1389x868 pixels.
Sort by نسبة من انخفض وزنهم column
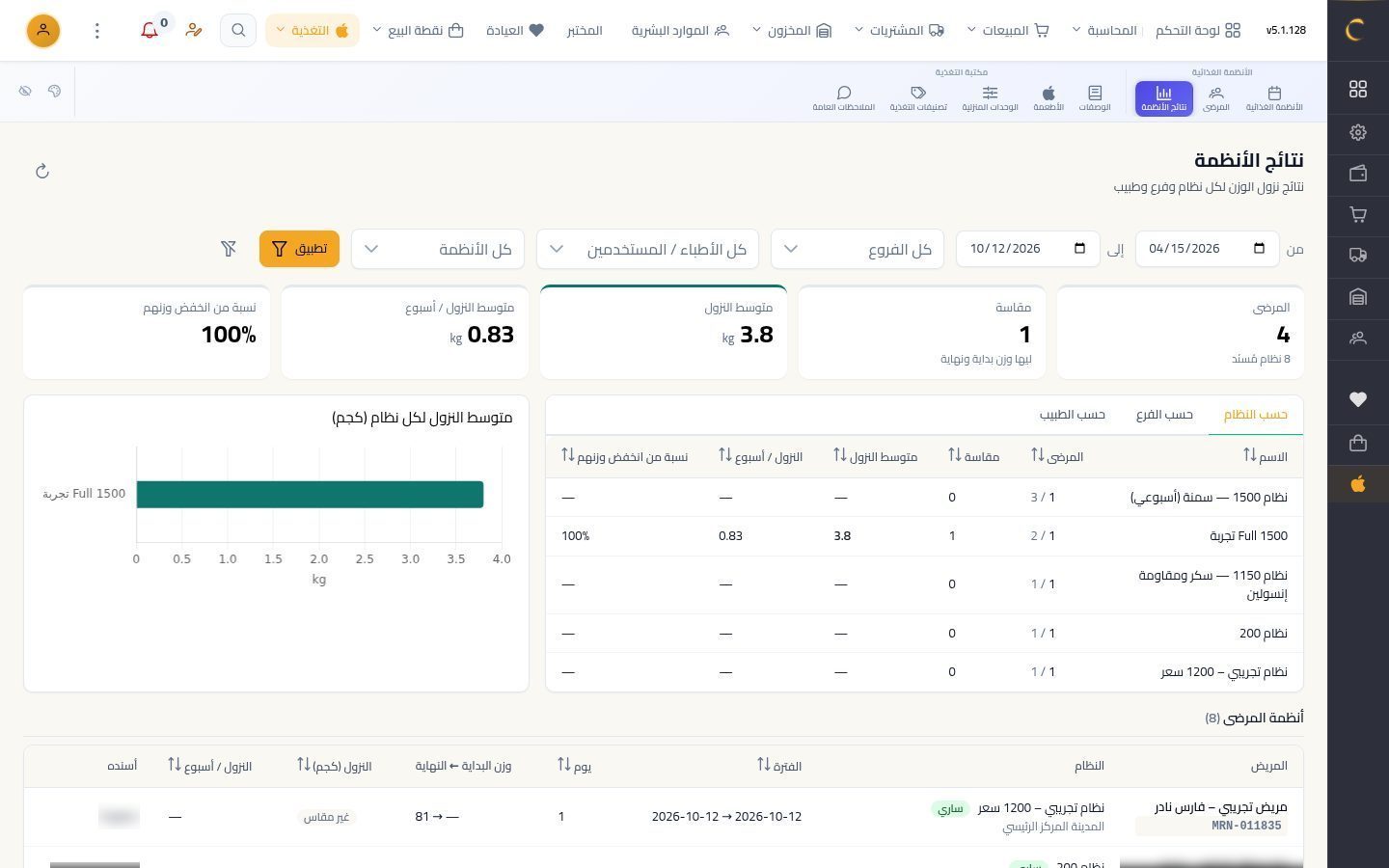[625, 456]
